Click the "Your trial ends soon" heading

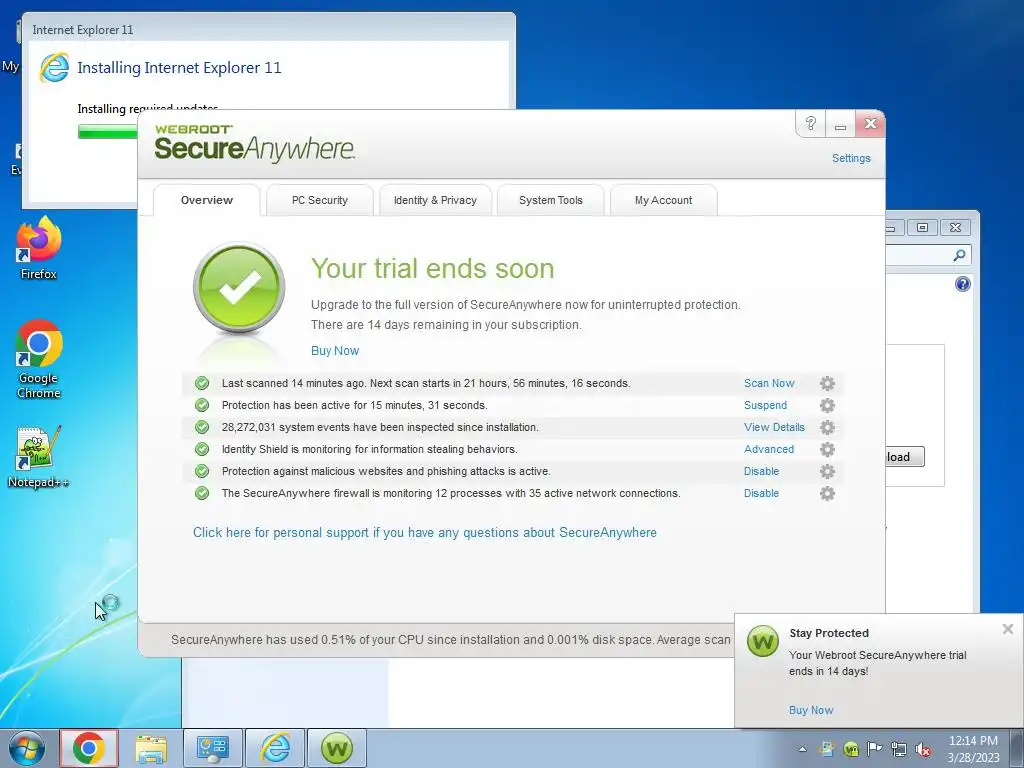tap(432, 268)
